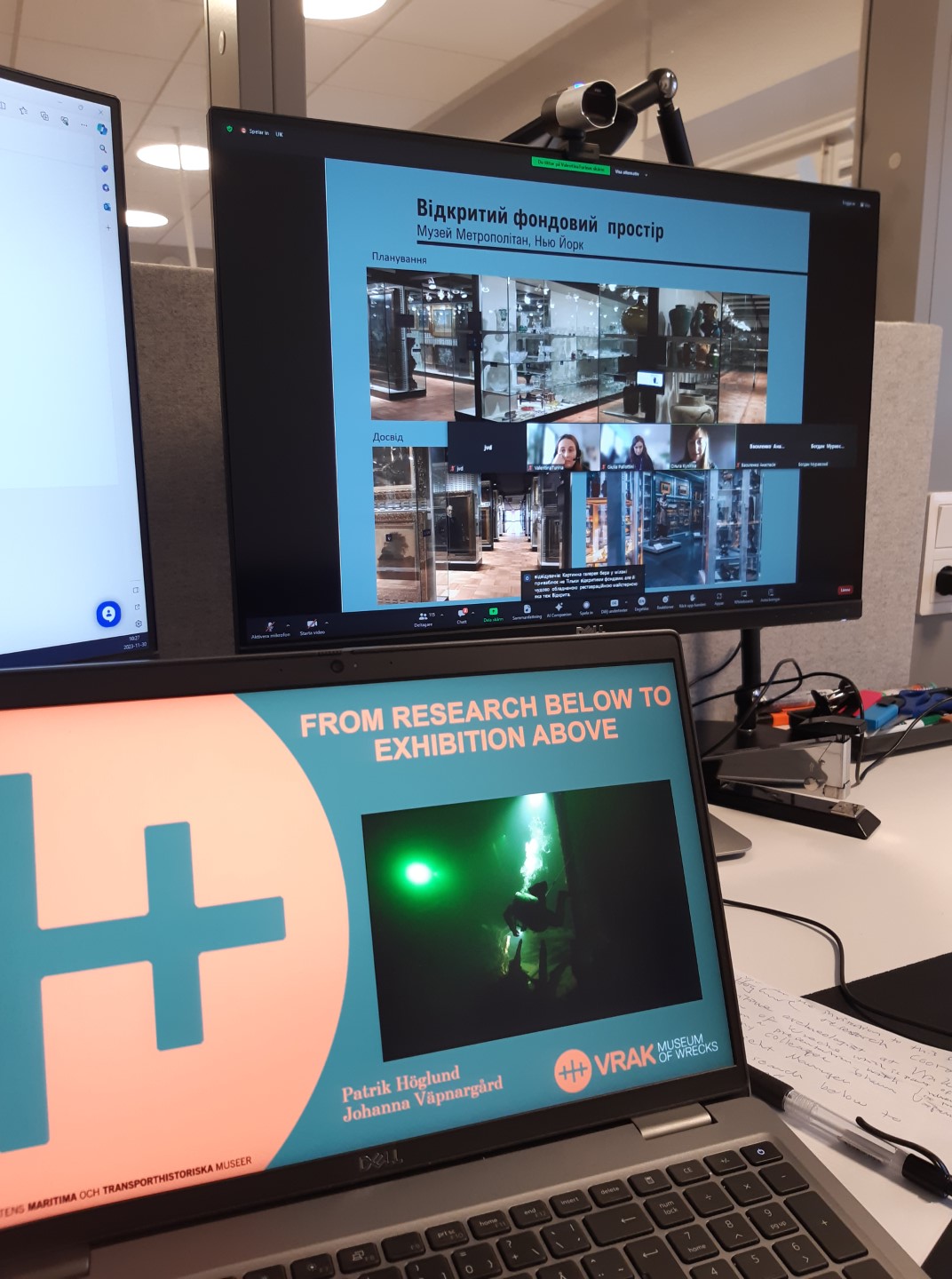
Task: Open the Deltagare participants panel
Action: (424, 618)
